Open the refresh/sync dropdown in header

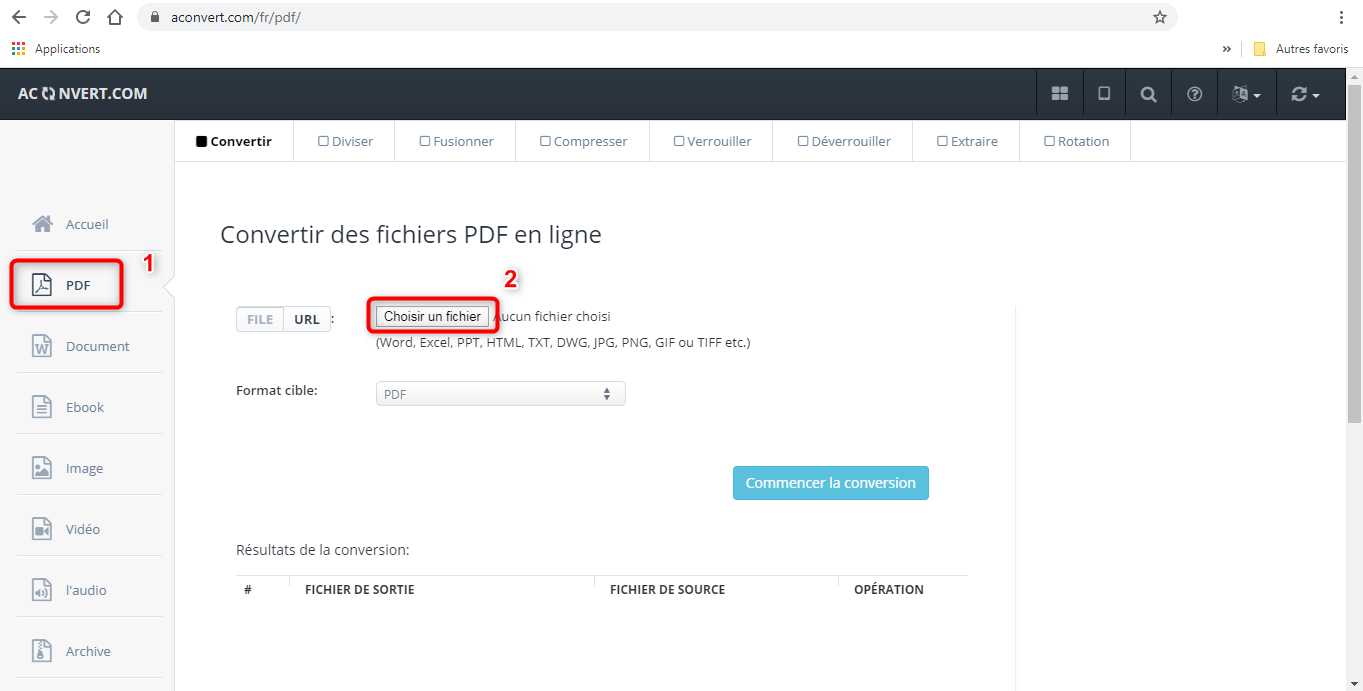(x=1305, y=94)
